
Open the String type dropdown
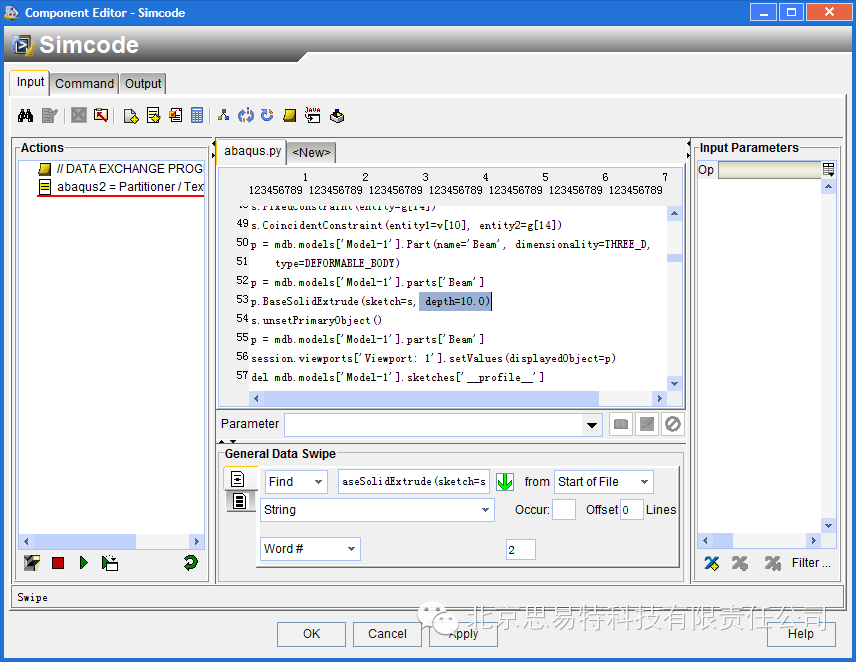pyautogui.click(x=377, y=510)
